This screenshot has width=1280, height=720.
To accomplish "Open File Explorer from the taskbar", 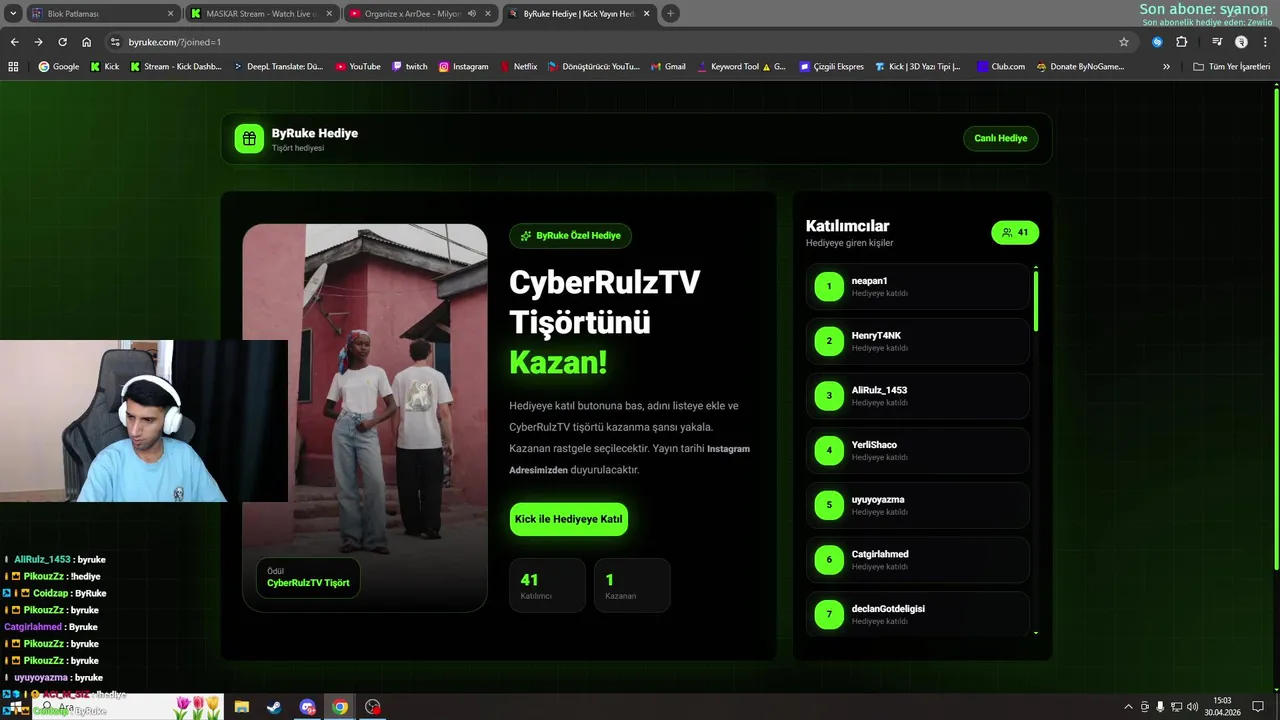I will 242,707.
